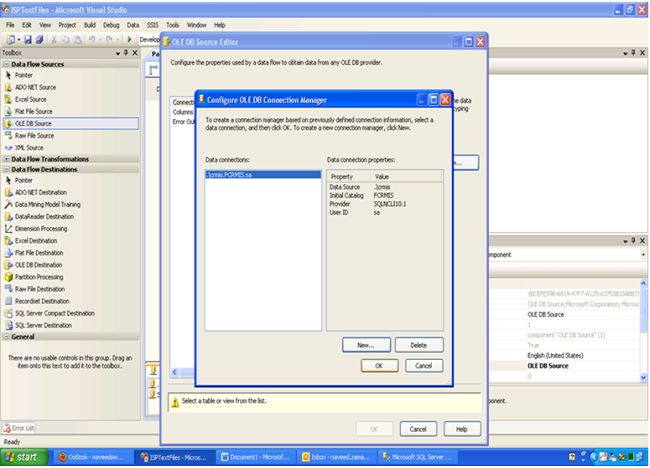The height and width of the screenshot is (468, 650).
Task: Select DataReader Destination item
Action: [x=44, y=216]
